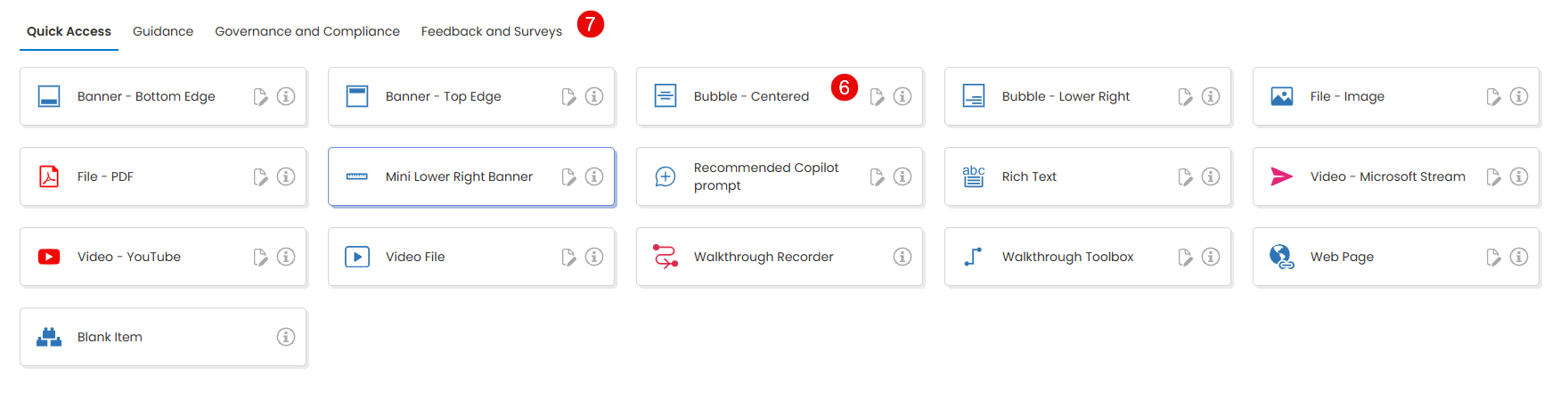Click the info icon for Banner - Bottom Edge

(x=286, y=96)
